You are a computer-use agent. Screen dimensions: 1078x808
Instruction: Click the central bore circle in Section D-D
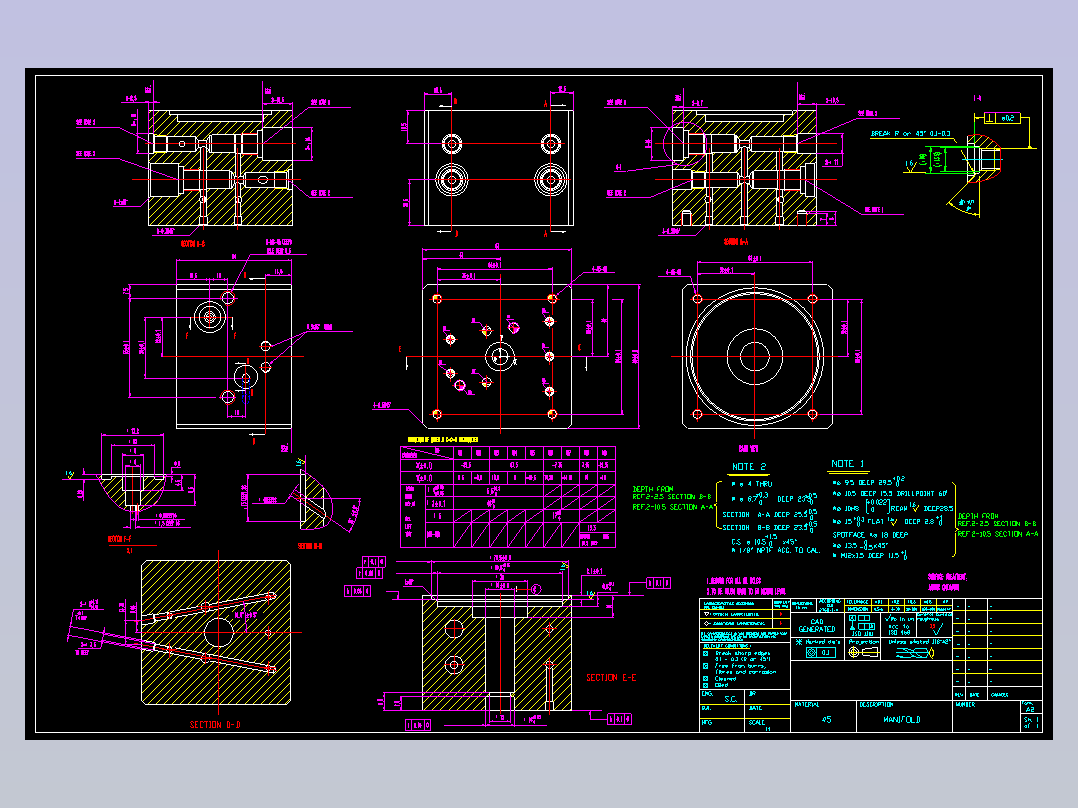point(219,632)
